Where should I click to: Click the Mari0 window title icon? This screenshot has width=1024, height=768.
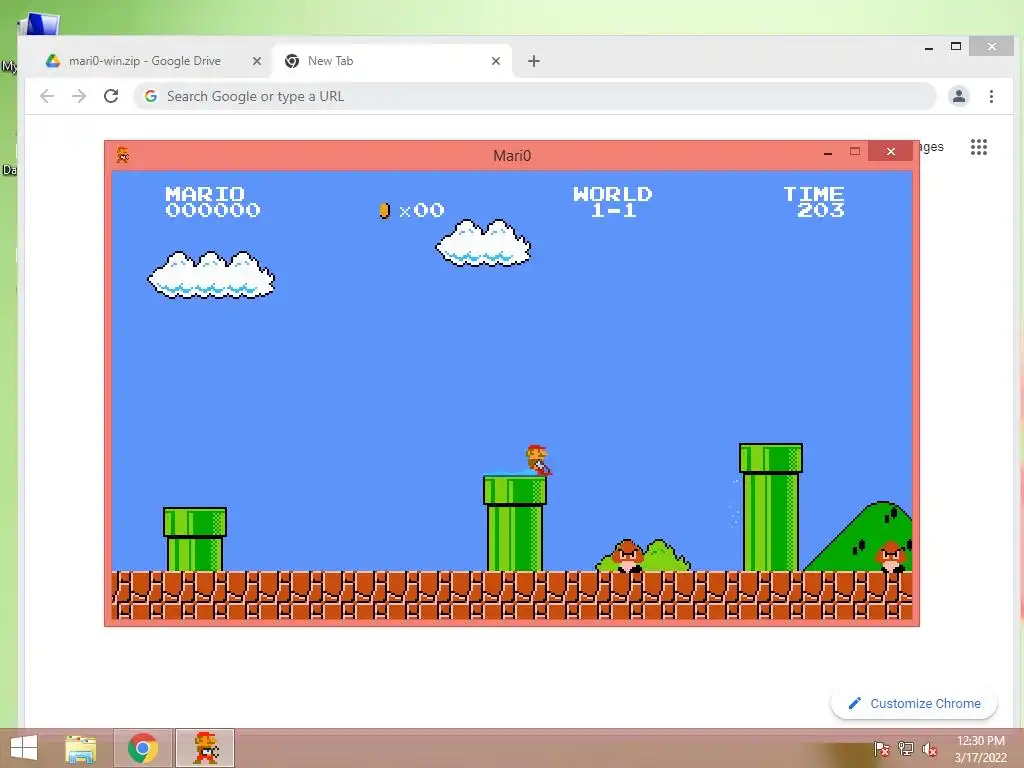(122, 155)
